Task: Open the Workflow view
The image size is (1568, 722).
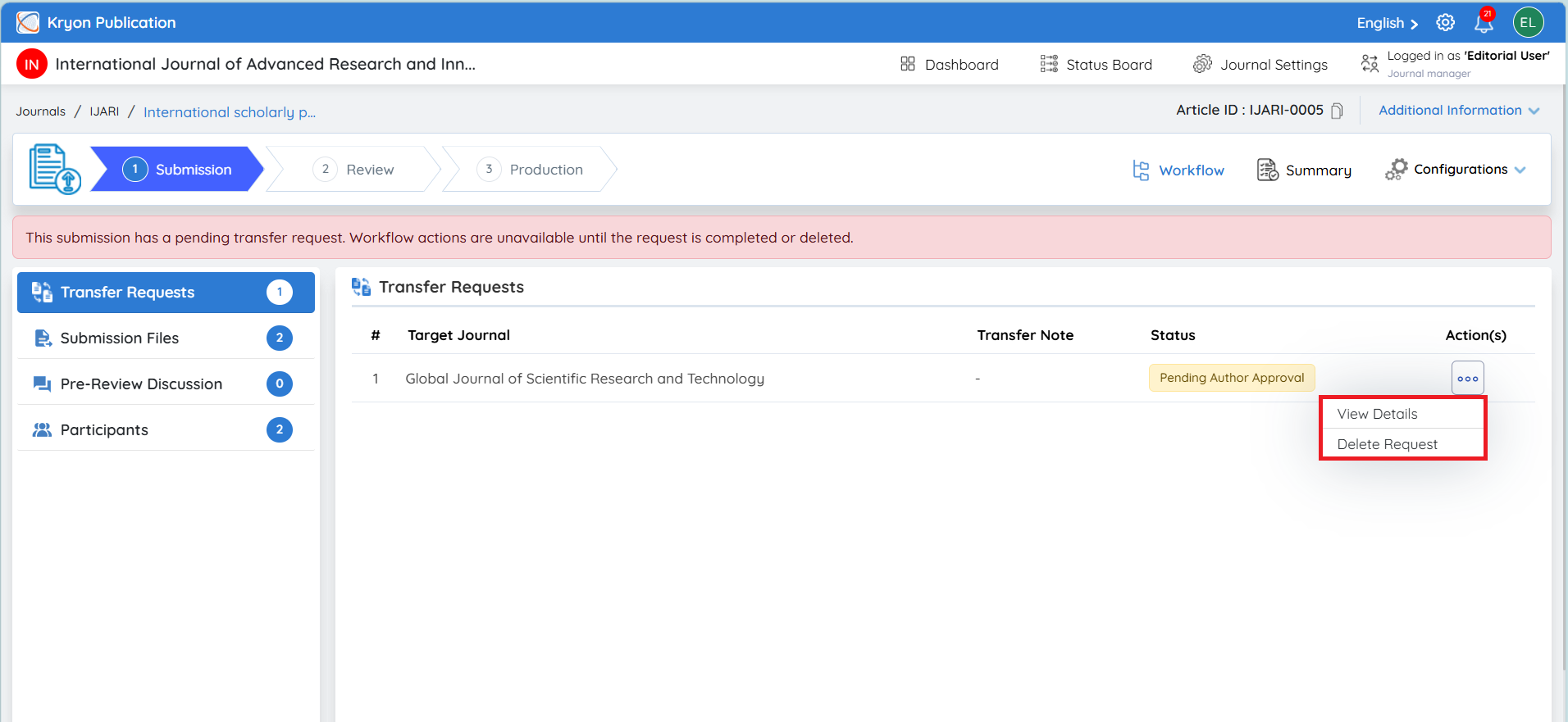Action: coord(1178,170)
